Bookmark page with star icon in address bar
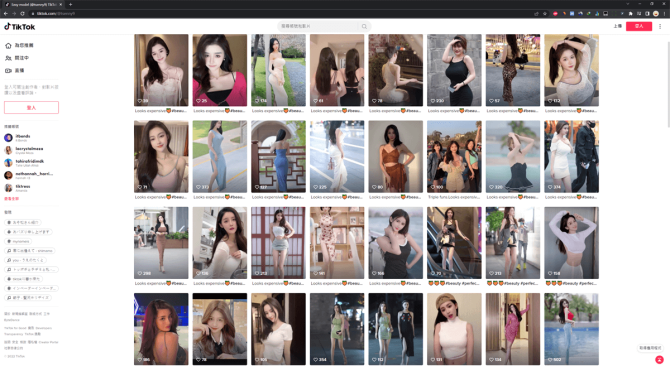Screen dimensions: 670x366 (545, 14)
